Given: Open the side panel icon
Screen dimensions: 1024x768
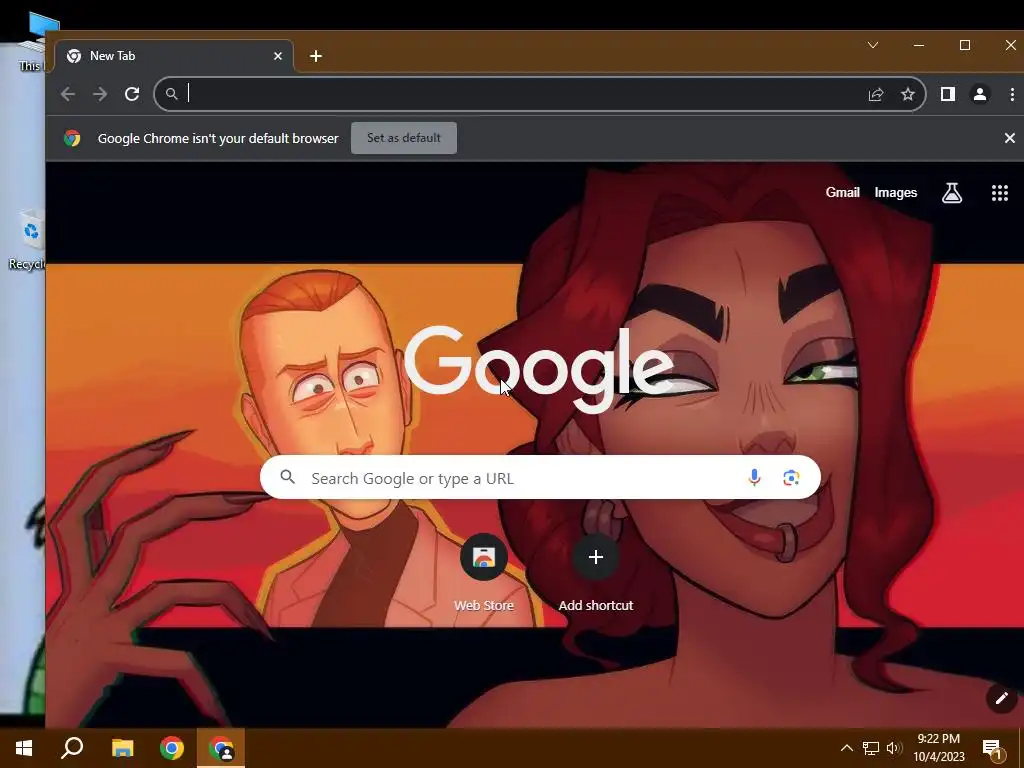Looking at the screenshot, I should pyautogui.click(x=948, y=95).
